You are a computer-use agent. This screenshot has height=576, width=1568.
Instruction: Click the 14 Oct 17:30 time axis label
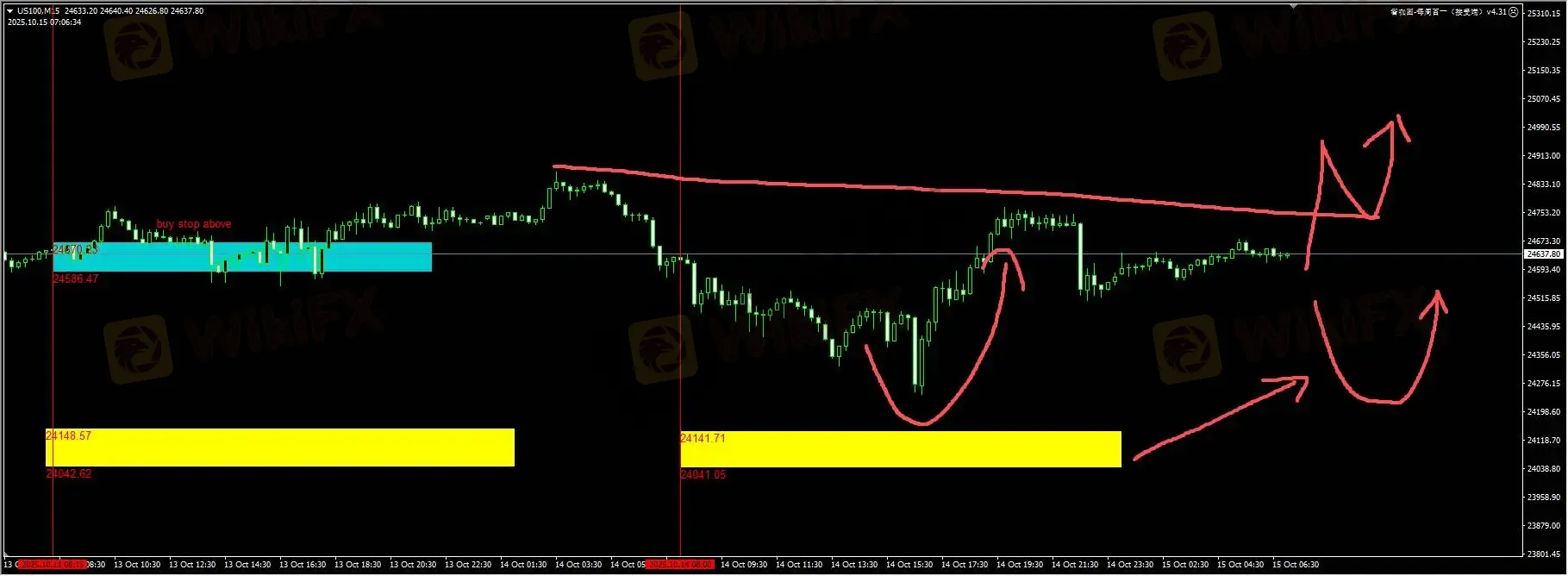pos(965,565)
